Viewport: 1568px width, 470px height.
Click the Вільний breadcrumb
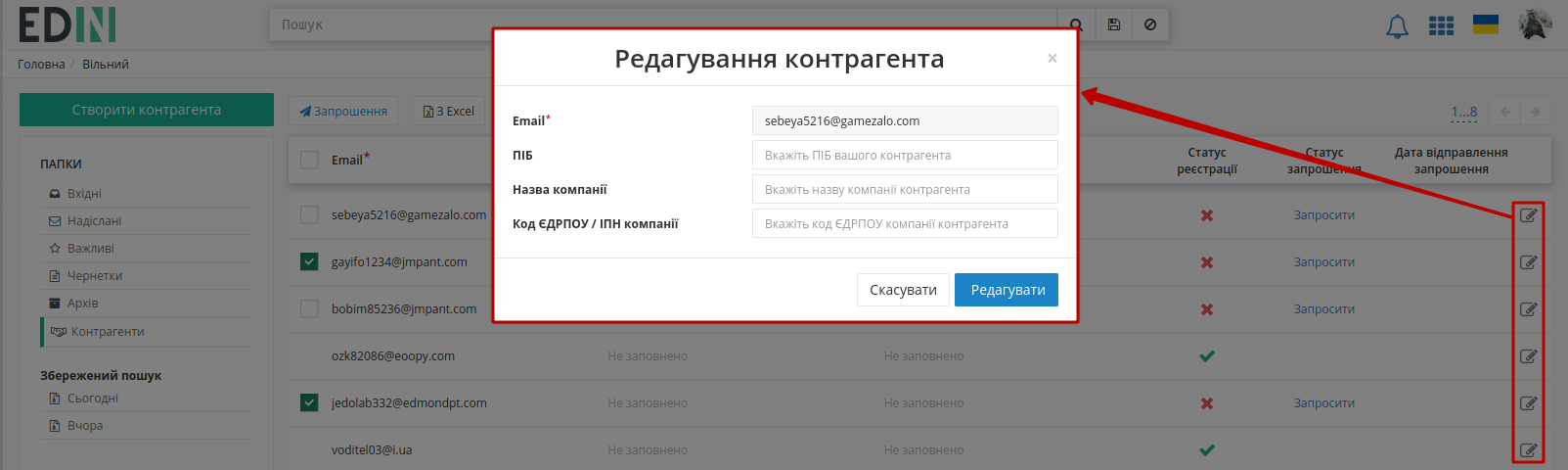point(106,65)
